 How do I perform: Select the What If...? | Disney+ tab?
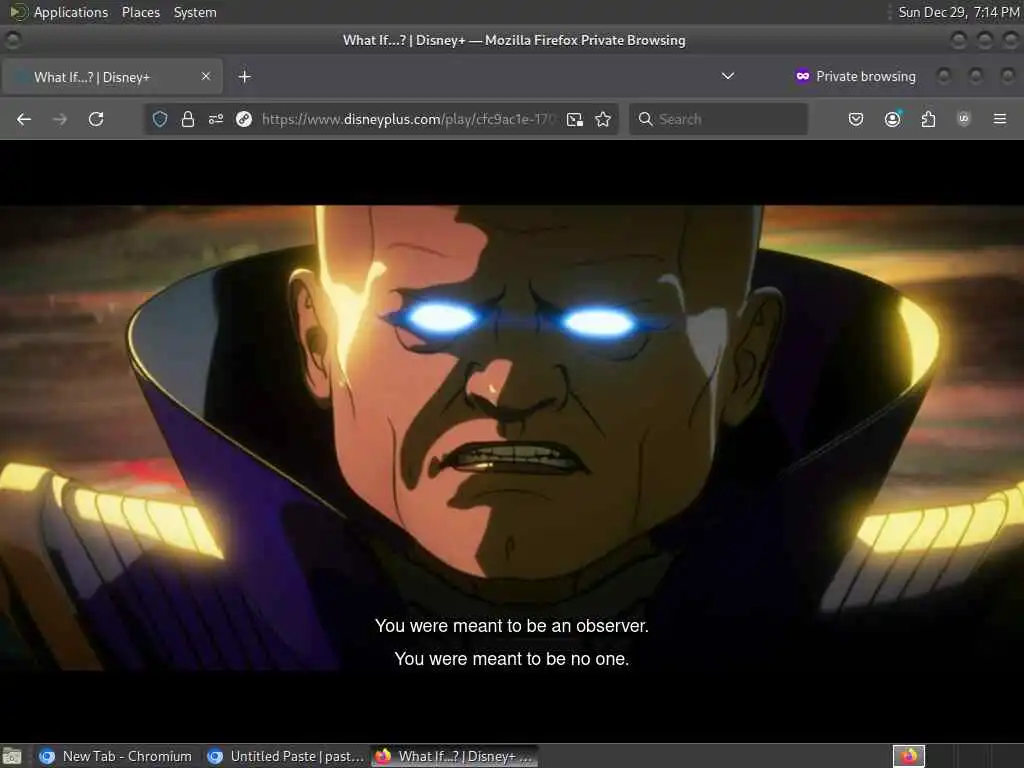(112, 77)
